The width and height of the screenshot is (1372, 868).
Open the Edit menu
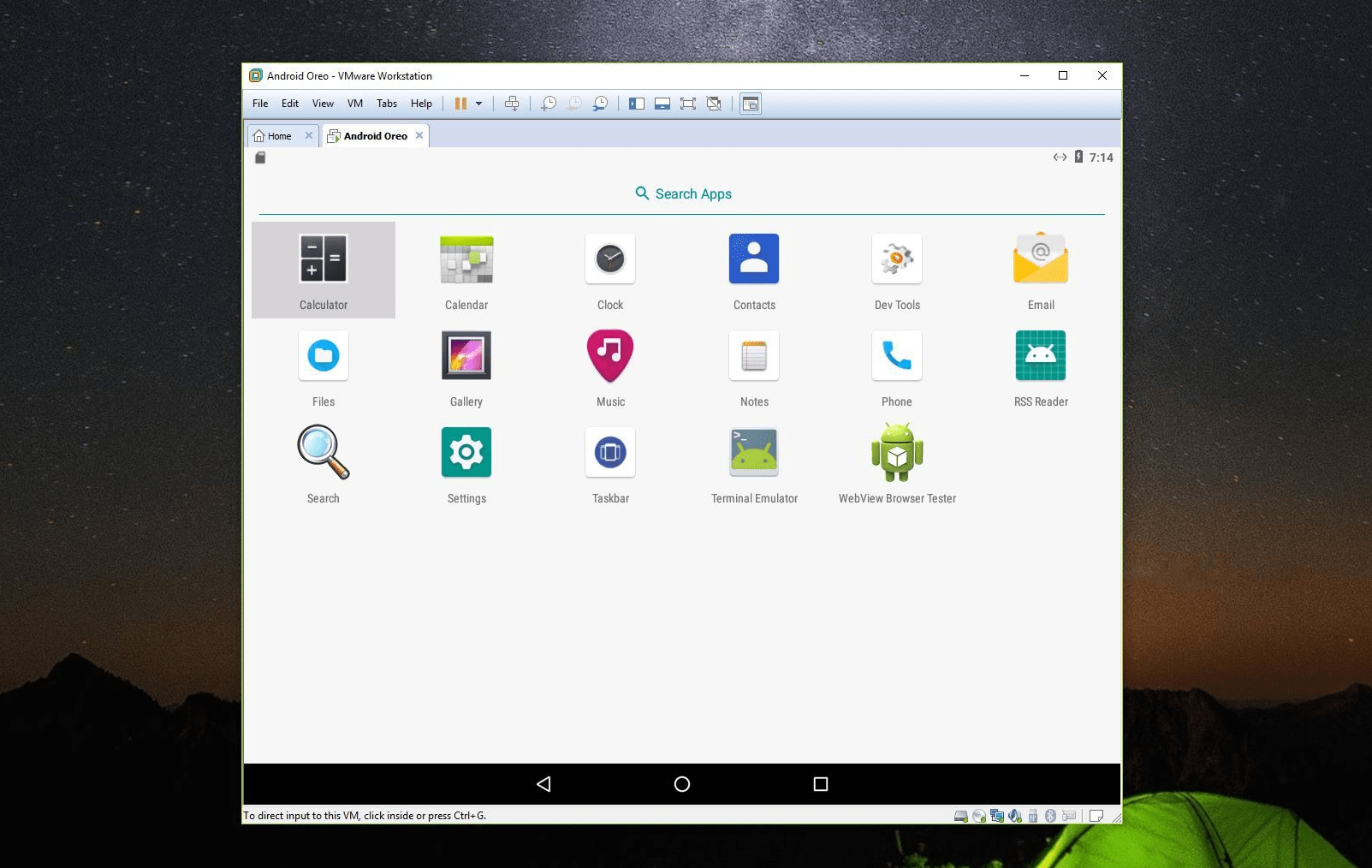[x=290, y=104]
